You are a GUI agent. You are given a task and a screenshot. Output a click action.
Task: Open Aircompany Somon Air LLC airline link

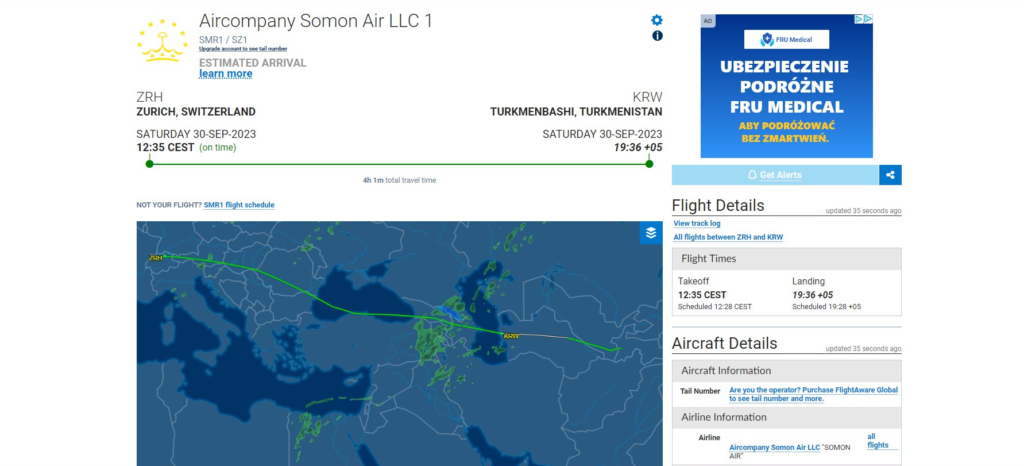coord(775,447)
